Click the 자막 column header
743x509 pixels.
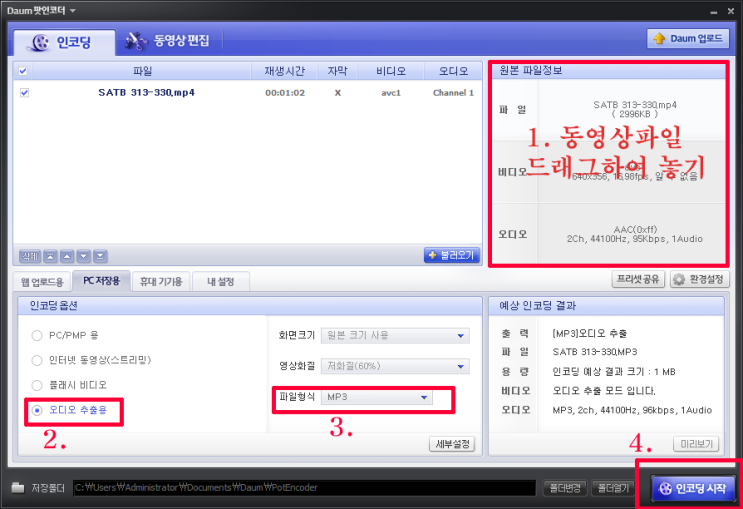click(337, 71)
